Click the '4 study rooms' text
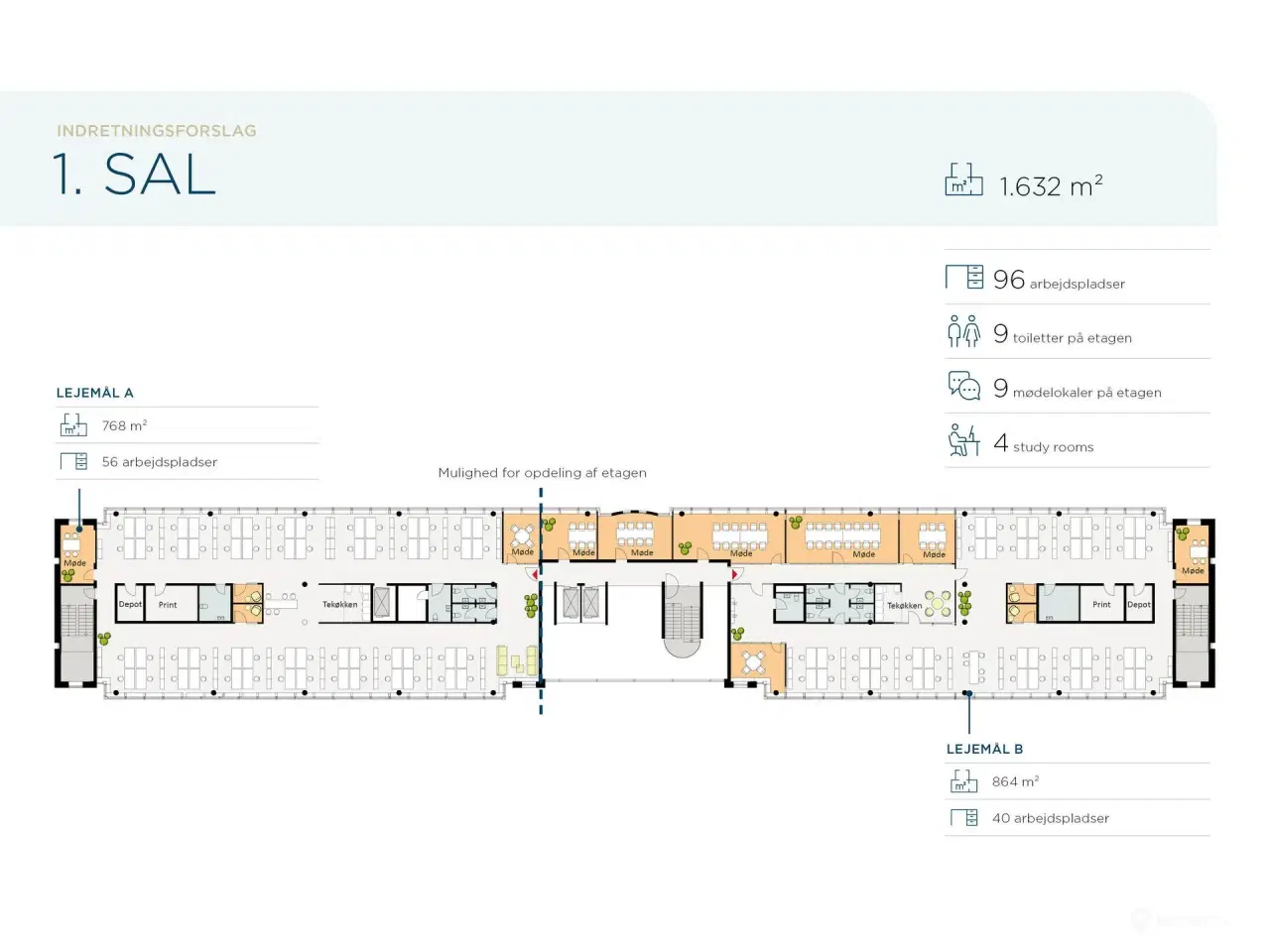The height and width of the screenshot is (952, 1270). (1044, 444)
